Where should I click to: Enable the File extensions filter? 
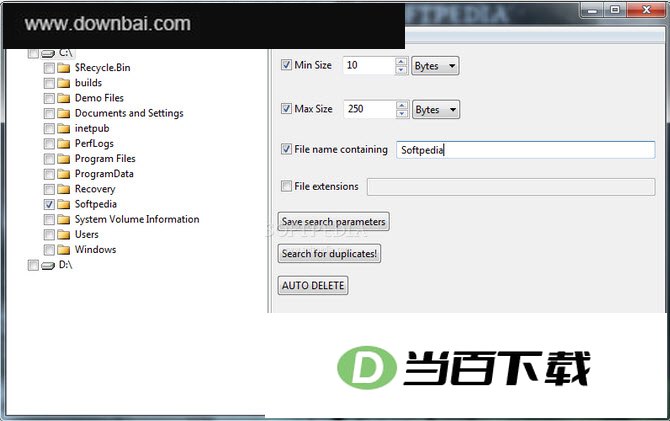click(x=286, y=186)
